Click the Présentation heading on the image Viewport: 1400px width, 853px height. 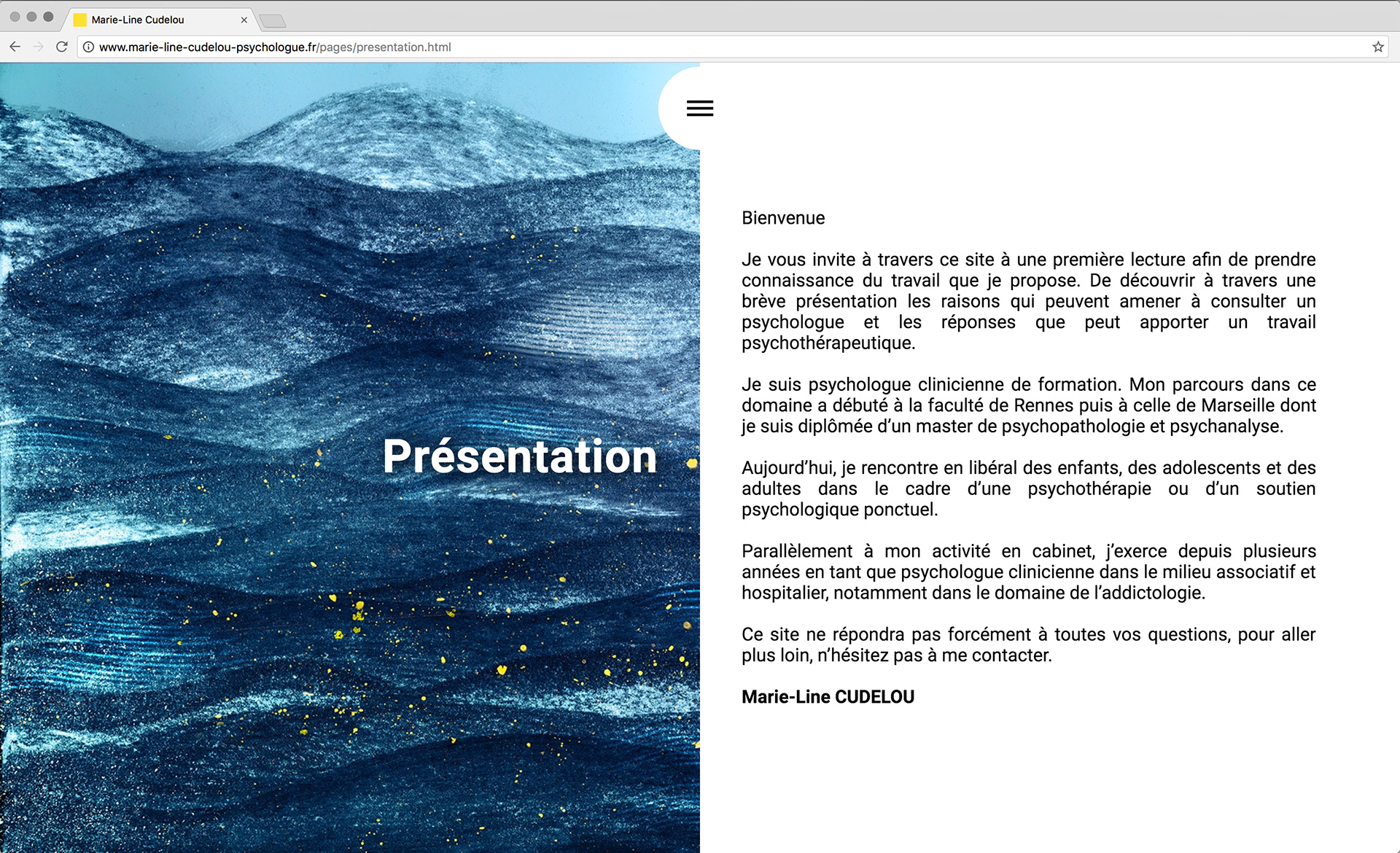[x=519, y=456]
